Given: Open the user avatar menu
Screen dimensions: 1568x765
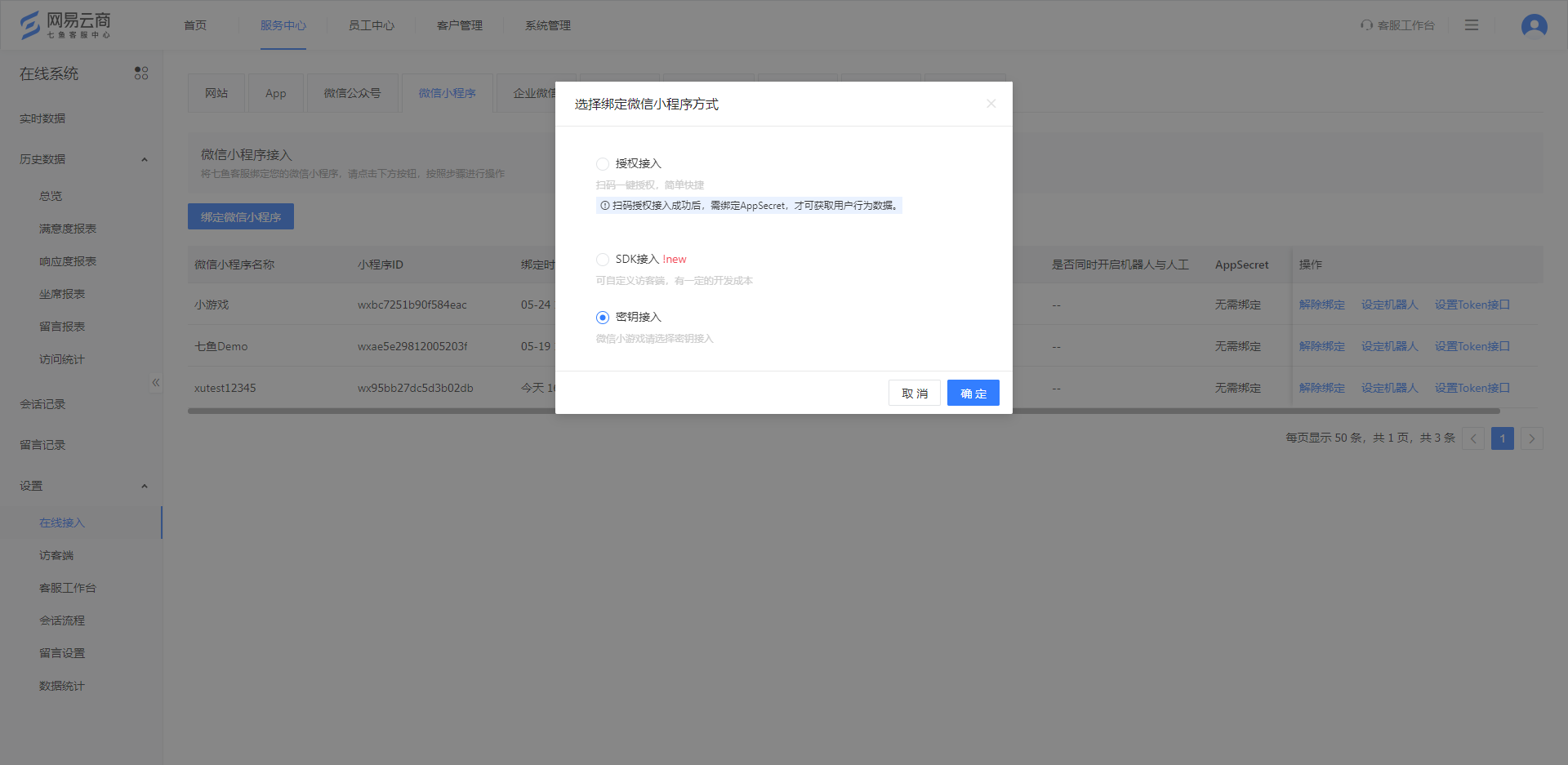Looking at the screenshot, I should point(1534,25).
